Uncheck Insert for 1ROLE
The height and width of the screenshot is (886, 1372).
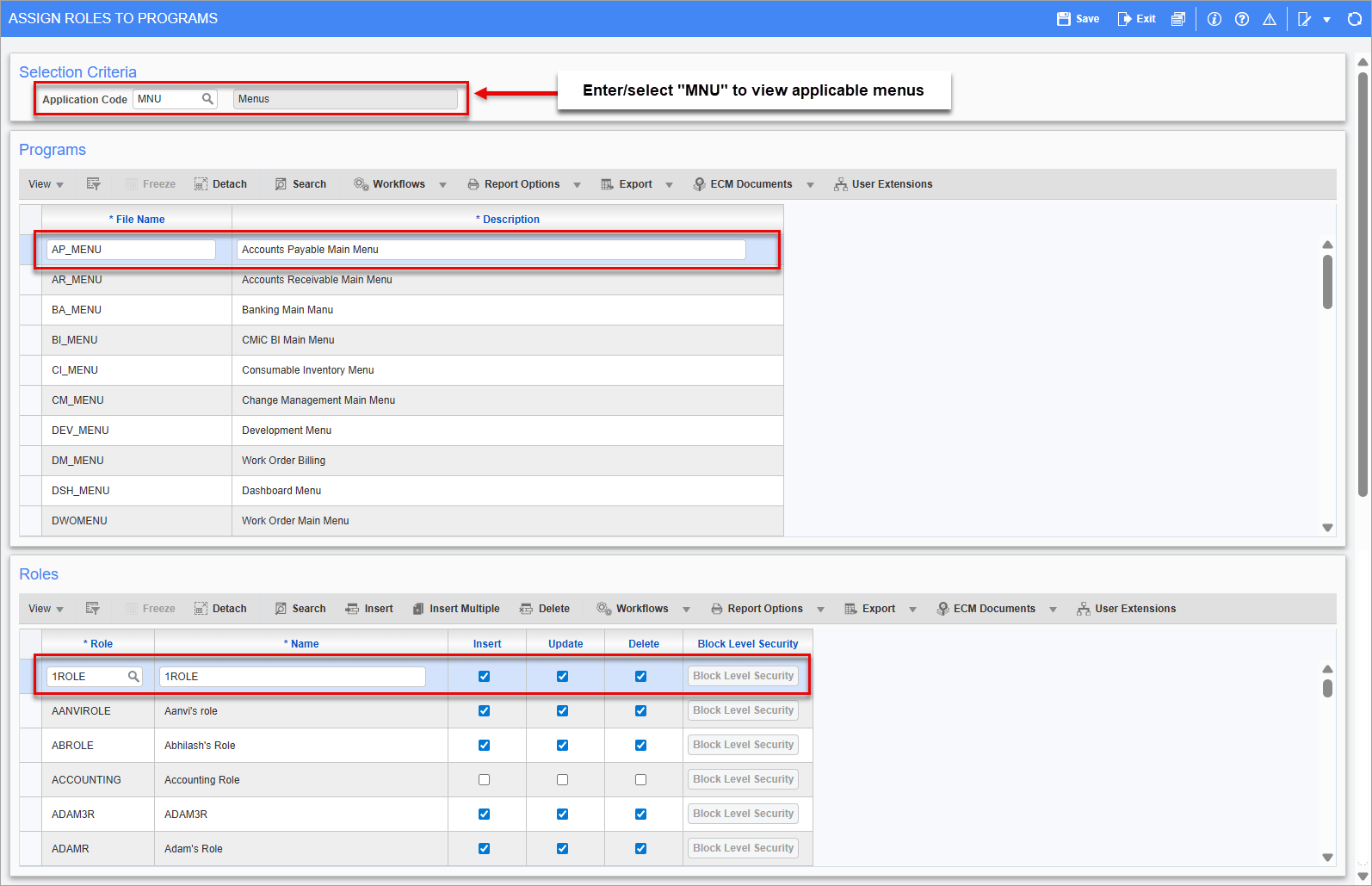click(484, 677)
